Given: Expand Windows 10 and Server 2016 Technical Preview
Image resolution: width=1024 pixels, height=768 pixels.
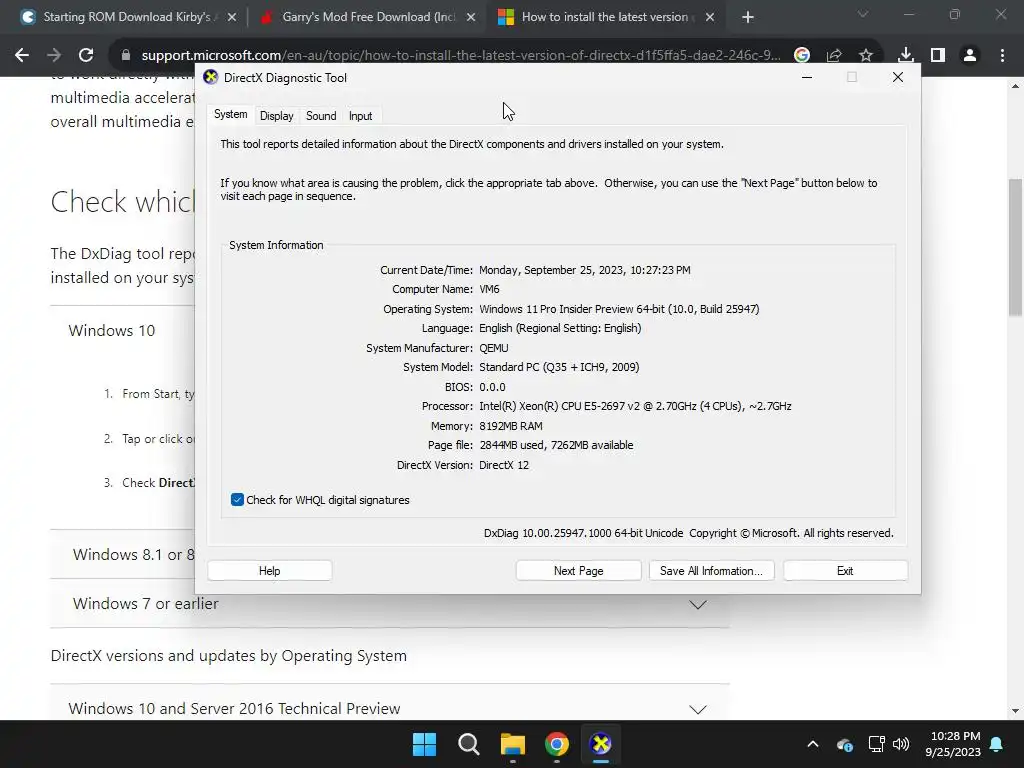Looking at the screenshot, I should coord(390,709).
